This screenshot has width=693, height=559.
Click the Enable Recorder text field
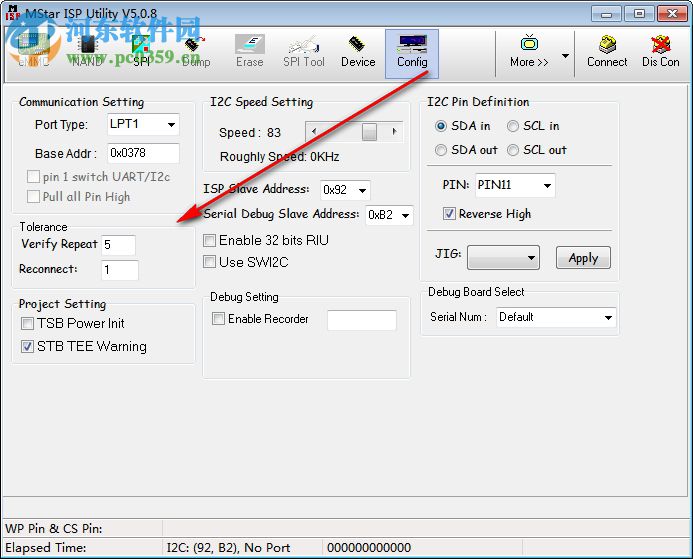pyautogui.click(x=362, y=320)
